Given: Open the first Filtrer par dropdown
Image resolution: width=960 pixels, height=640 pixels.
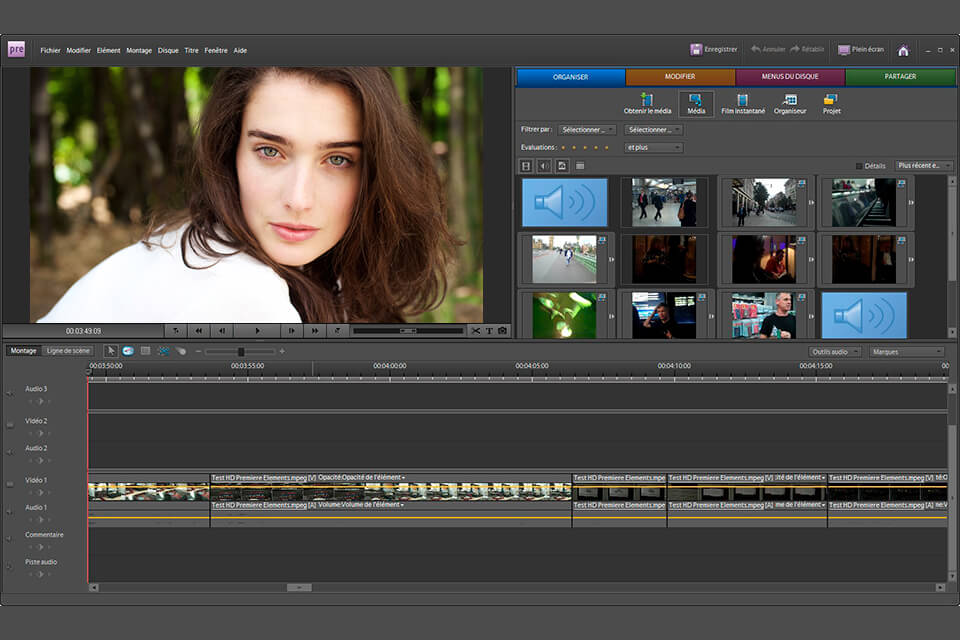Looking at the screenshot, I should [x=587, y=130].
